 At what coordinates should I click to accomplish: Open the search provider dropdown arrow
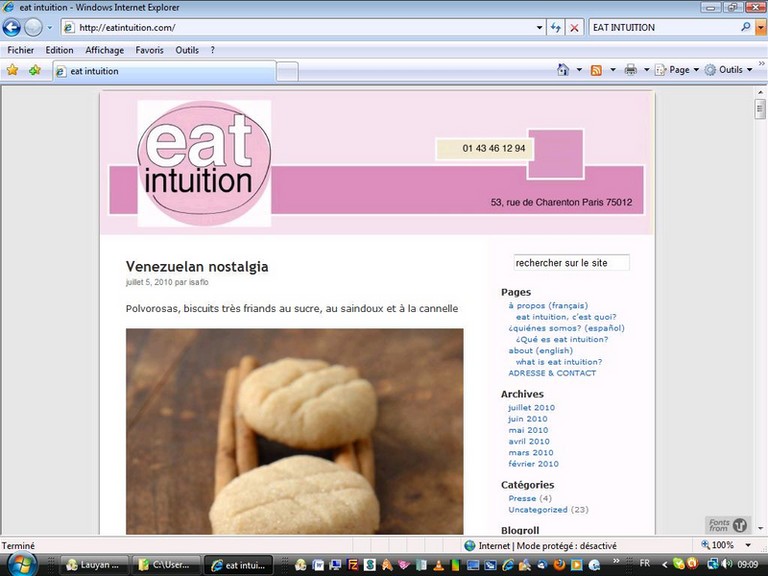click(761, 27)
